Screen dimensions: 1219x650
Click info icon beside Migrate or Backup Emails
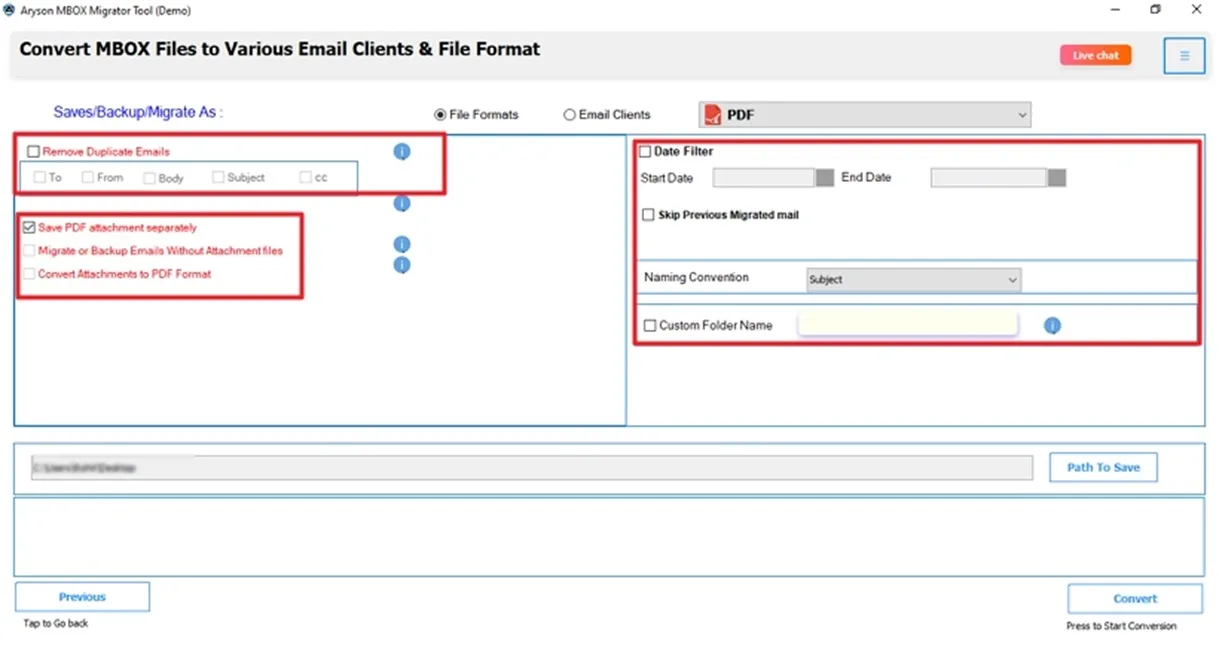(x=402, y=244)
